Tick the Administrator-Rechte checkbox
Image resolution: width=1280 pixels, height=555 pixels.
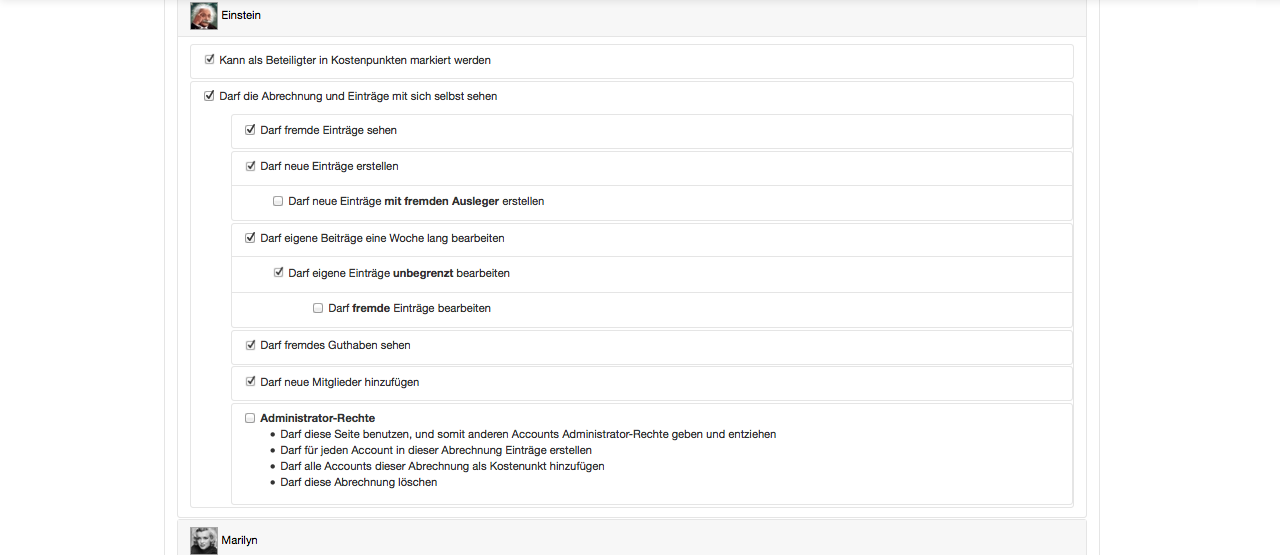click(x=250, y=418)
